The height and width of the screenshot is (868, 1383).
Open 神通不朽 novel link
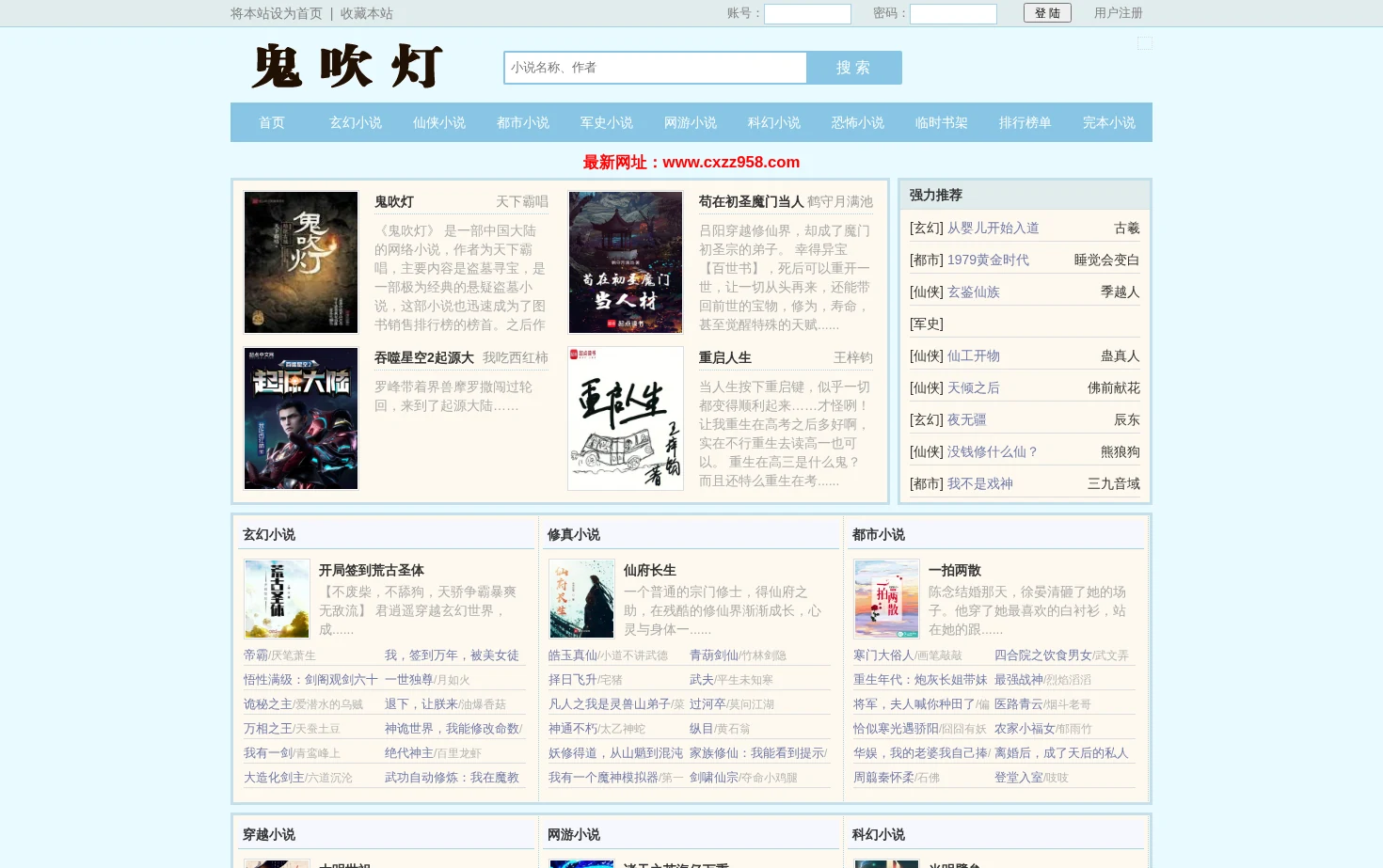coord(573,729)
